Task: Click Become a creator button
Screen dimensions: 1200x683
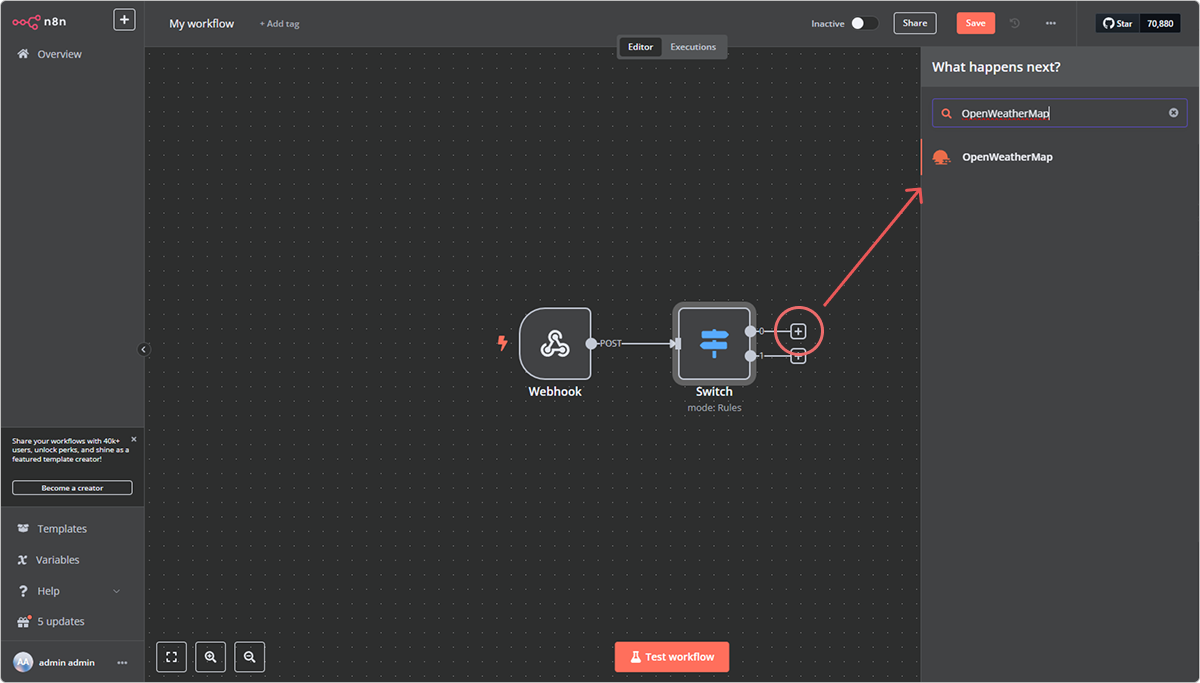Action: tap(72, 488)
